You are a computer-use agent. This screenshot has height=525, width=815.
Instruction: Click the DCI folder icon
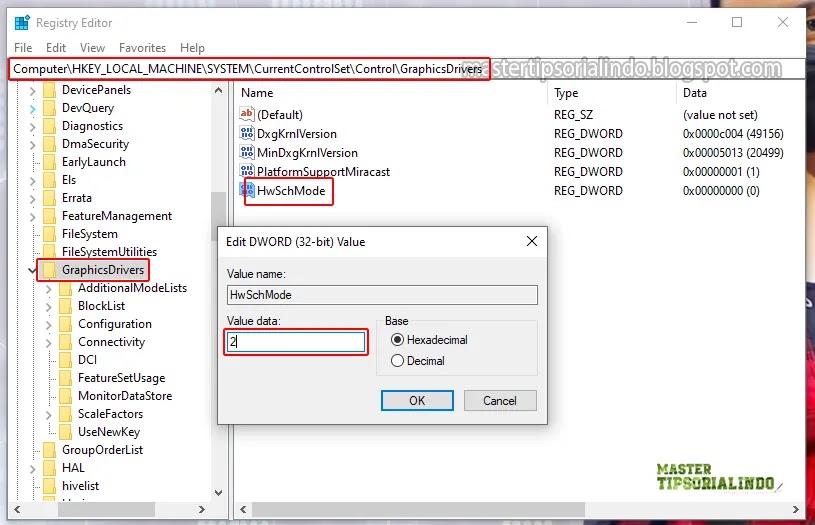(65, 360)
